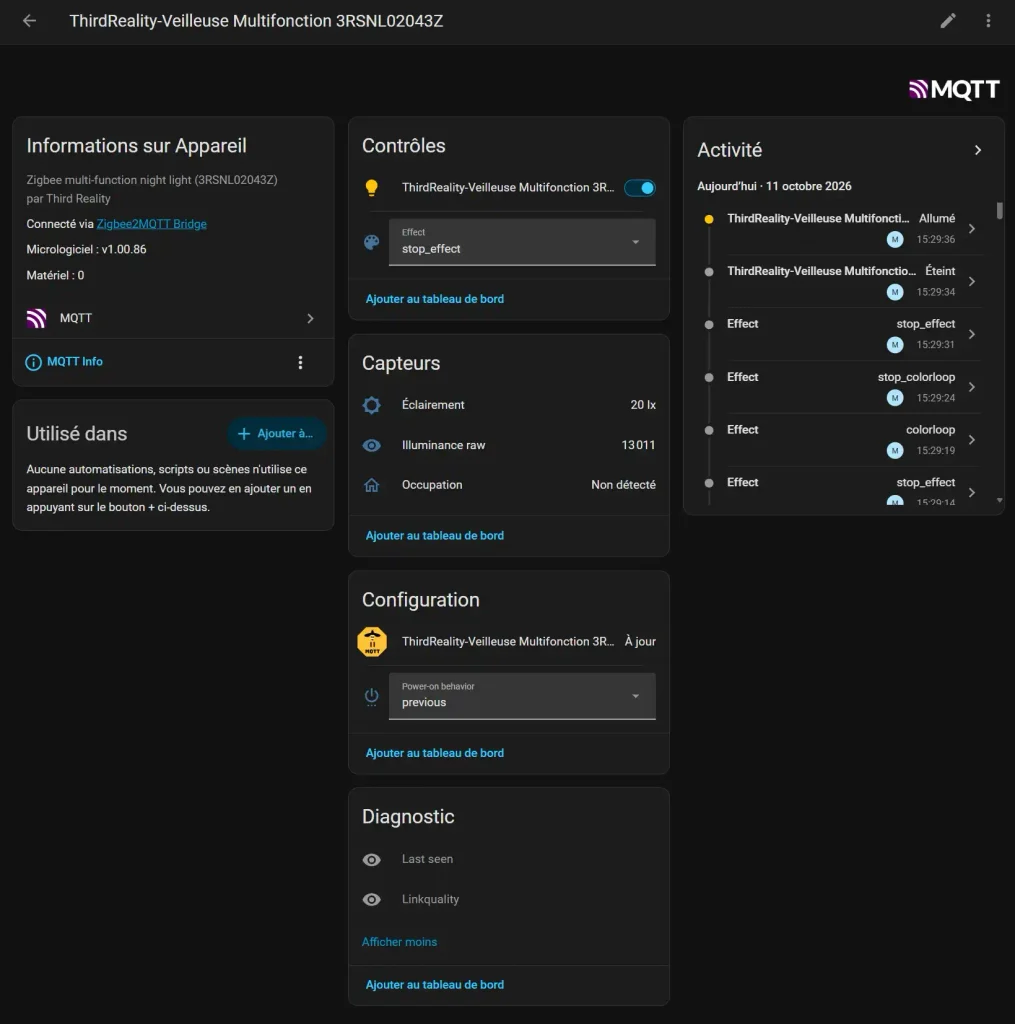The height and width of the screenshot is (1024, 1015).
Task: Open the Zigbee2MQTT Bridge link
Action: (152, 224)
